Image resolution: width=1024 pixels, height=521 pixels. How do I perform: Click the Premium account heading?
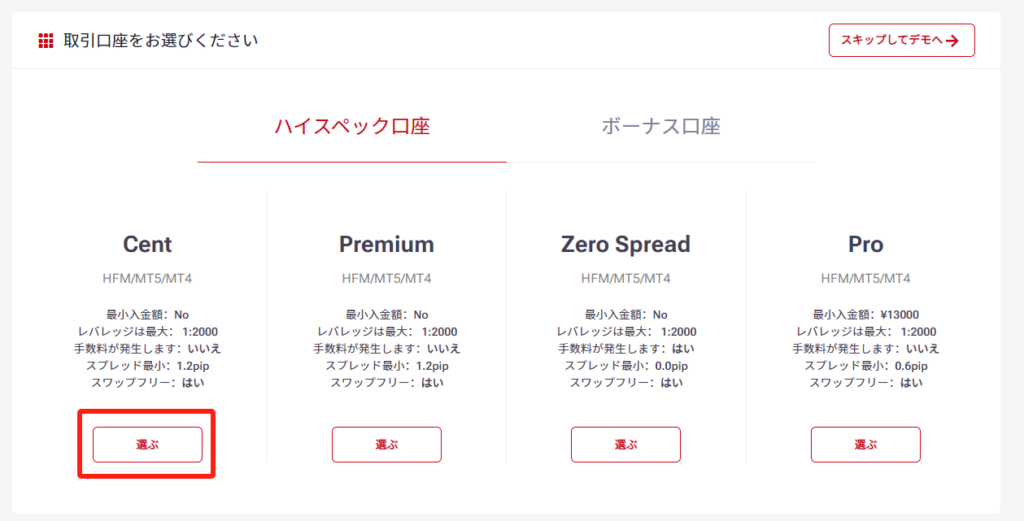[386, 244]
